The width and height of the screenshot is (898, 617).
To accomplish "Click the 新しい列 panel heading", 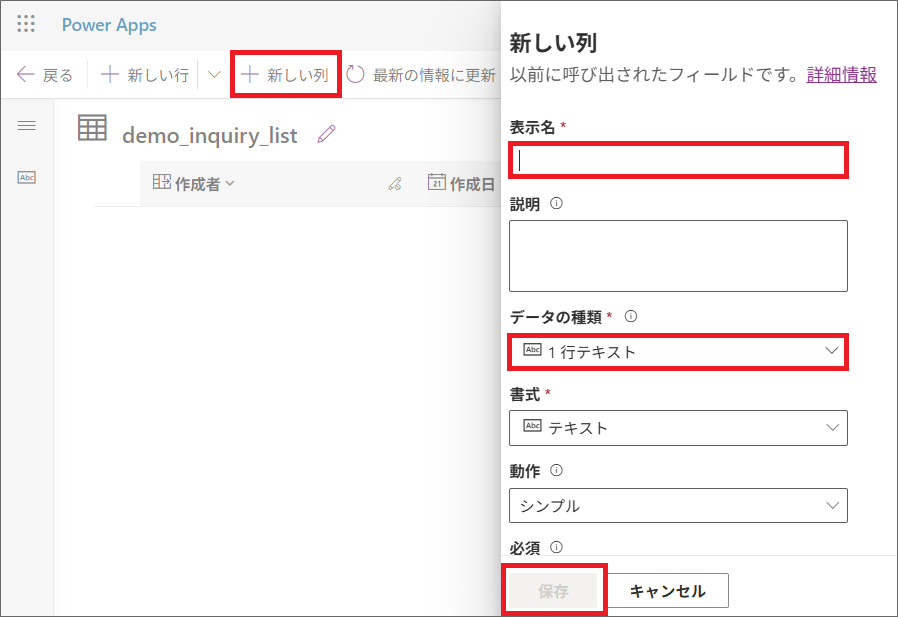I will (553, 43).
